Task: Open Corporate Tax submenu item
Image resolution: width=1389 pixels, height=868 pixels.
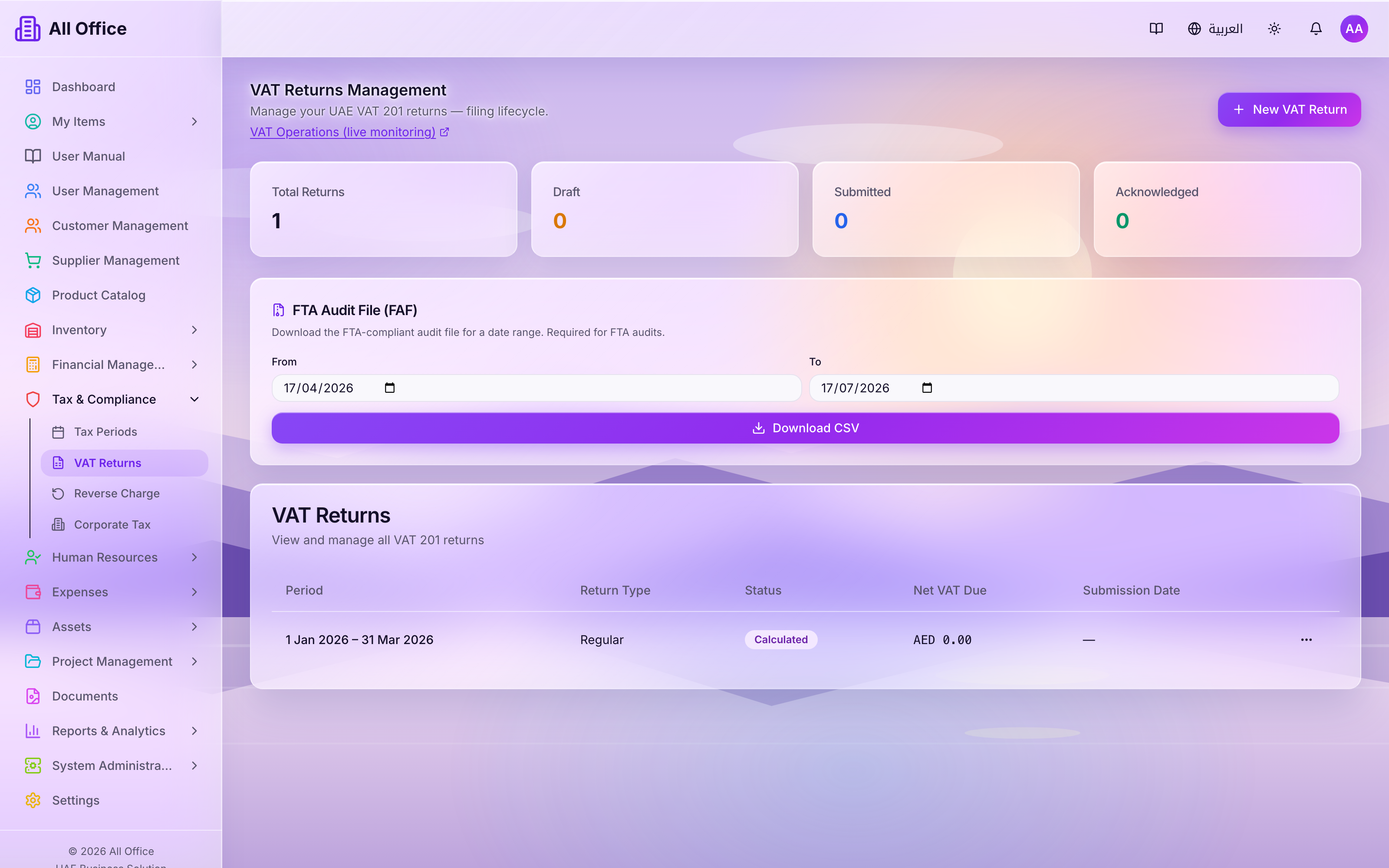Action: [x=124, y=525]
